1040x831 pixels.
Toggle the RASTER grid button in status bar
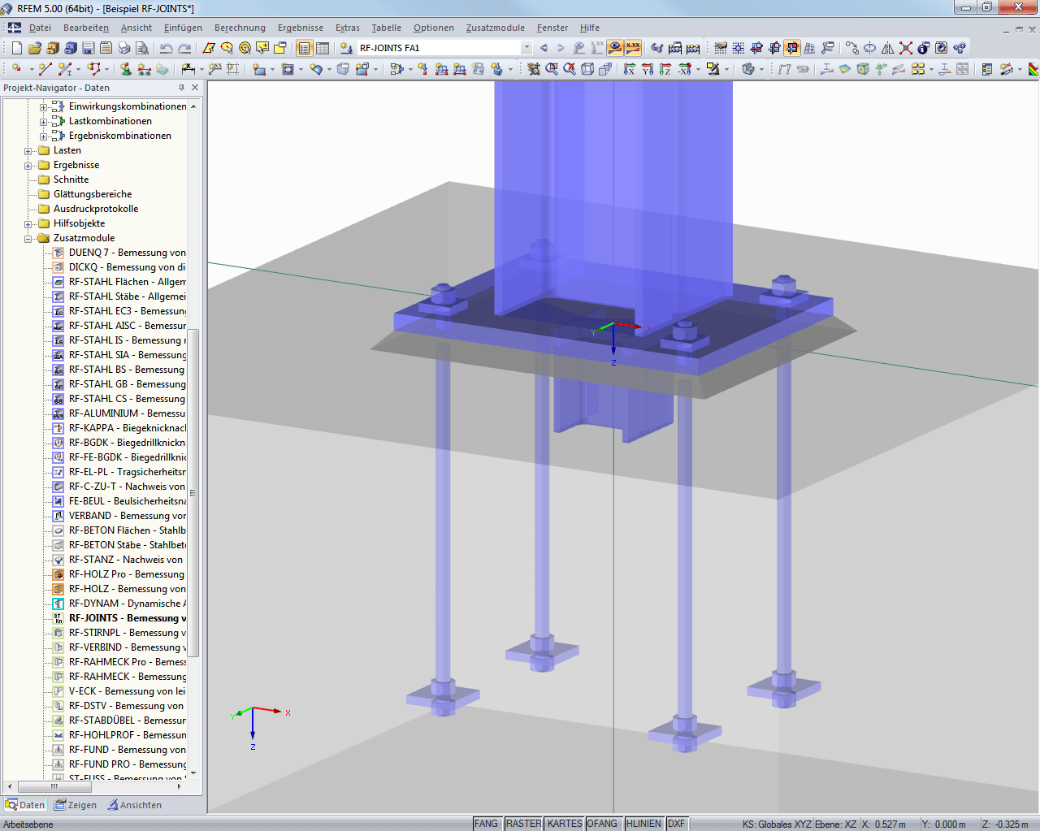point(523,823)
